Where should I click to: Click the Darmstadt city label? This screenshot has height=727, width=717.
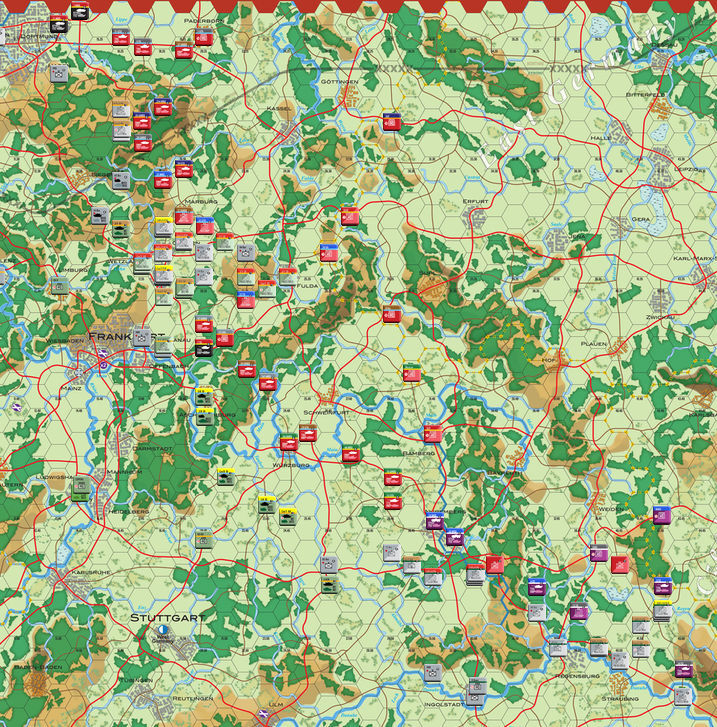click(x=153, y=449)
